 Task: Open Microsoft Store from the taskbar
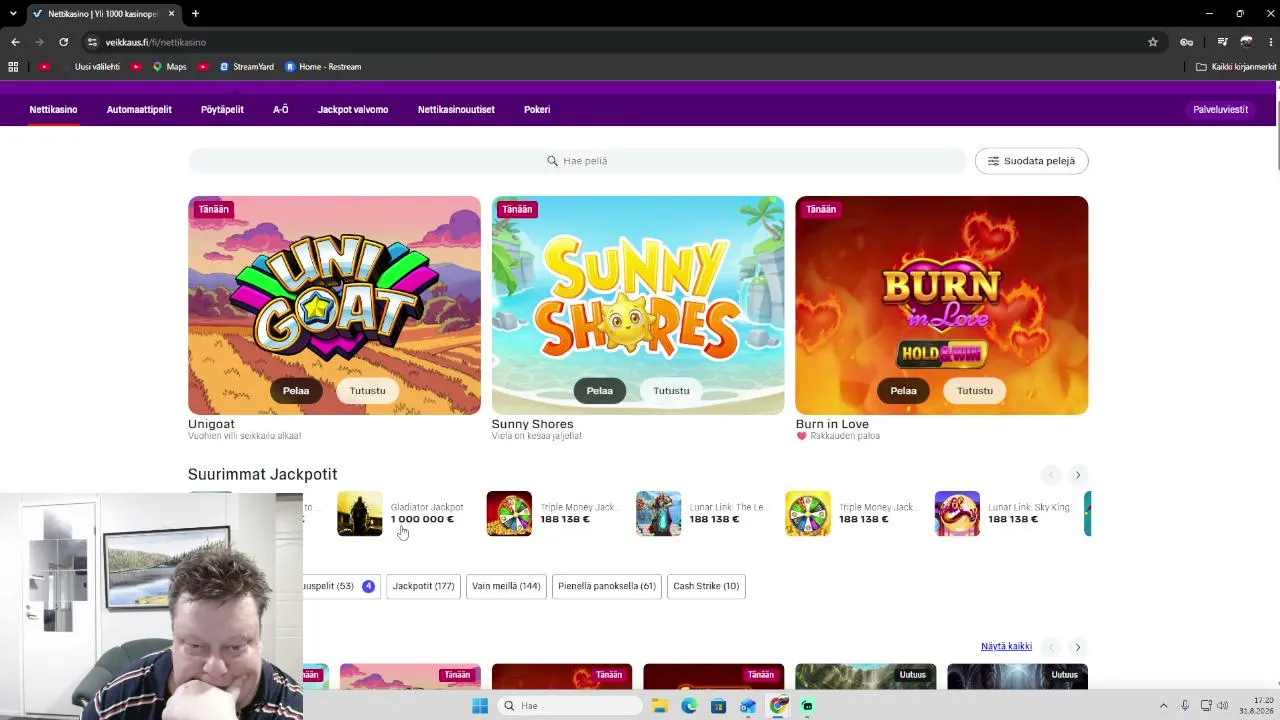(x=718, y=706)
